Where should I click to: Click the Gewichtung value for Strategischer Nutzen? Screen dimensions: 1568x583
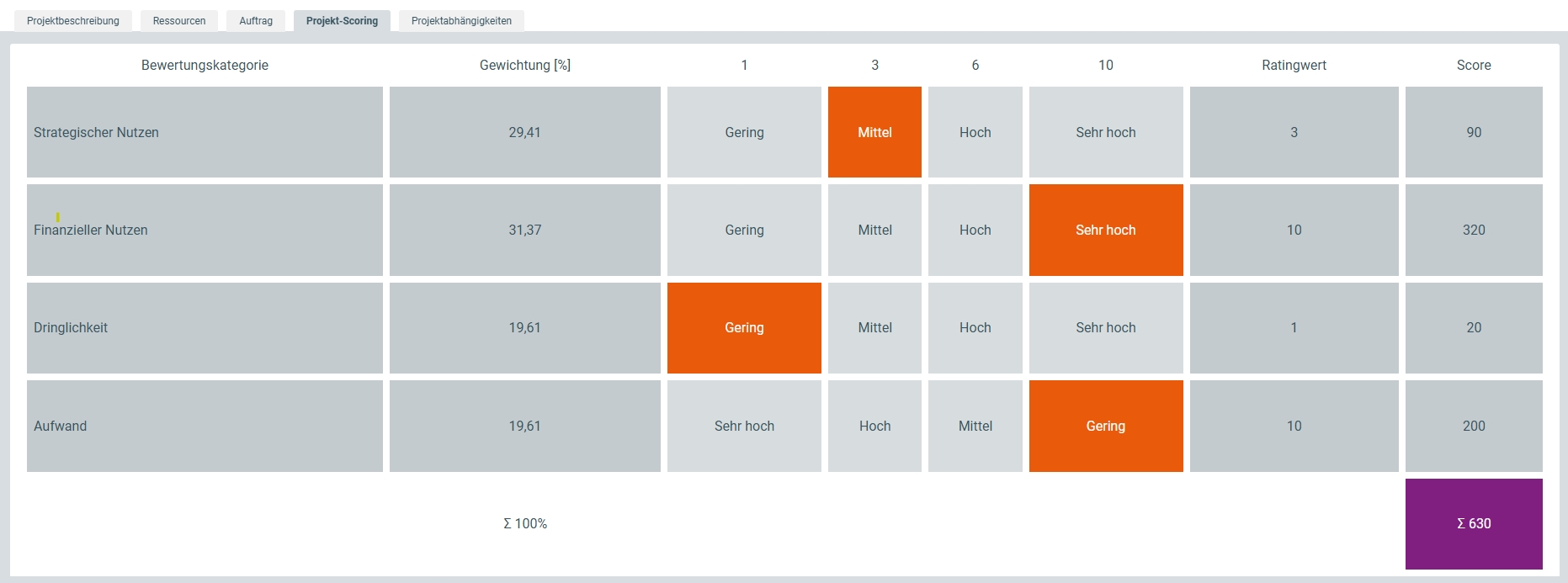[x=524, y=132]
